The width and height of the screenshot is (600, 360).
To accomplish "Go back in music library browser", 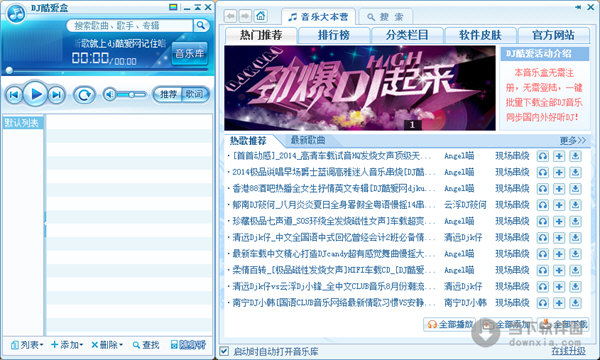I will (230, 16).
